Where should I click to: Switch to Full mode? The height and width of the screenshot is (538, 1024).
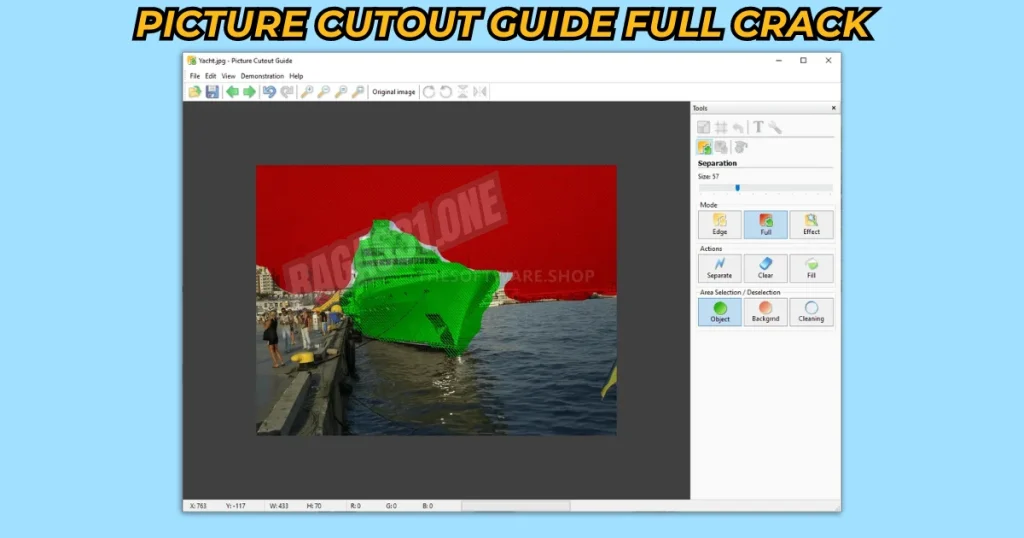tap(765, 224)
